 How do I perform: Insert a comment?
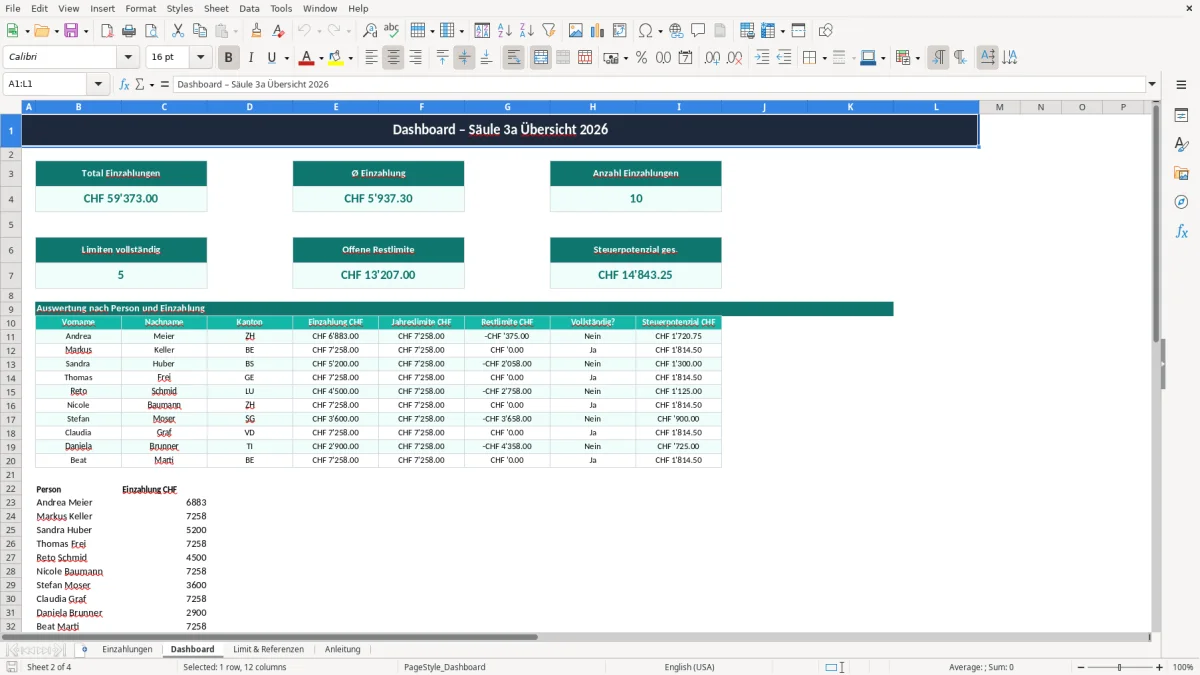[698, 31]
